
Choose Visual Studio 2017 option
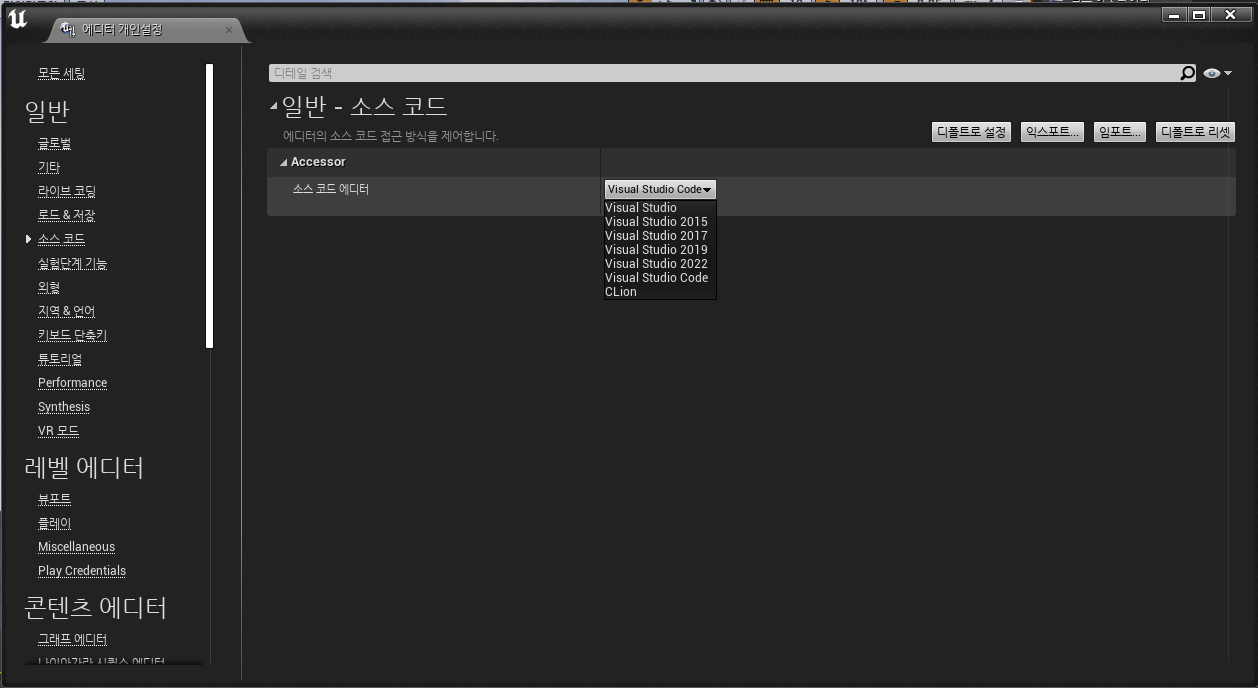point(656,236)
